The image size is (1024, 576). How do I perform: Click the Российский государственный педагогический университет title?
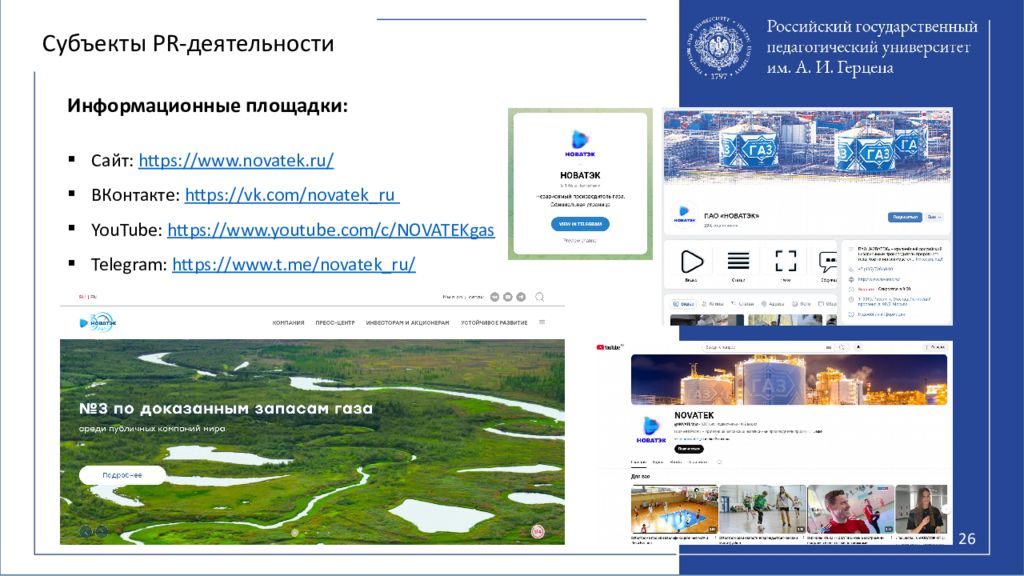(872, 47)
